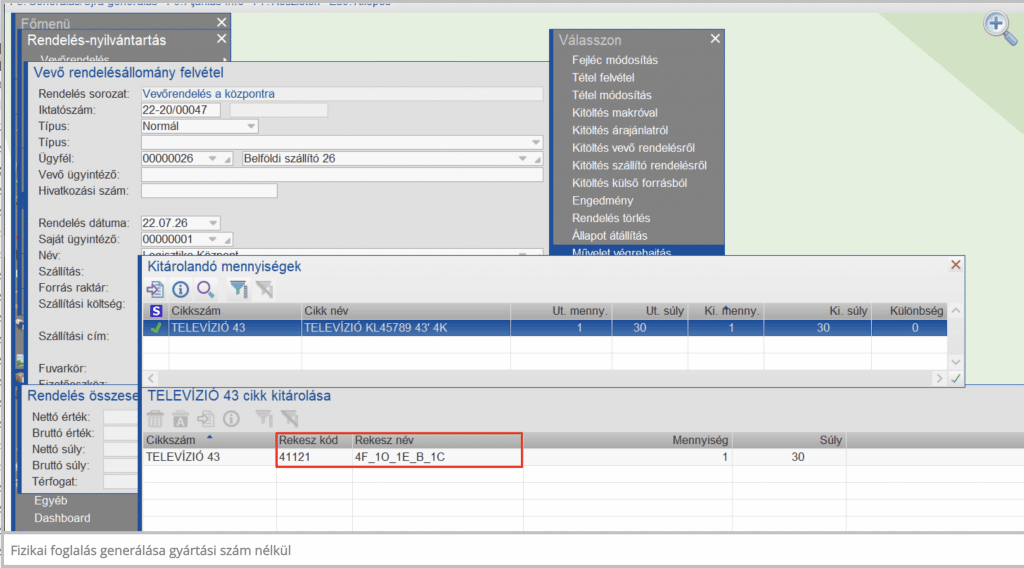Click the trash delete icon in cikk kitárolása toolbar
The height and width of the screenshot is (568, 1024).
pyautogui.click(x=155, y=418)
